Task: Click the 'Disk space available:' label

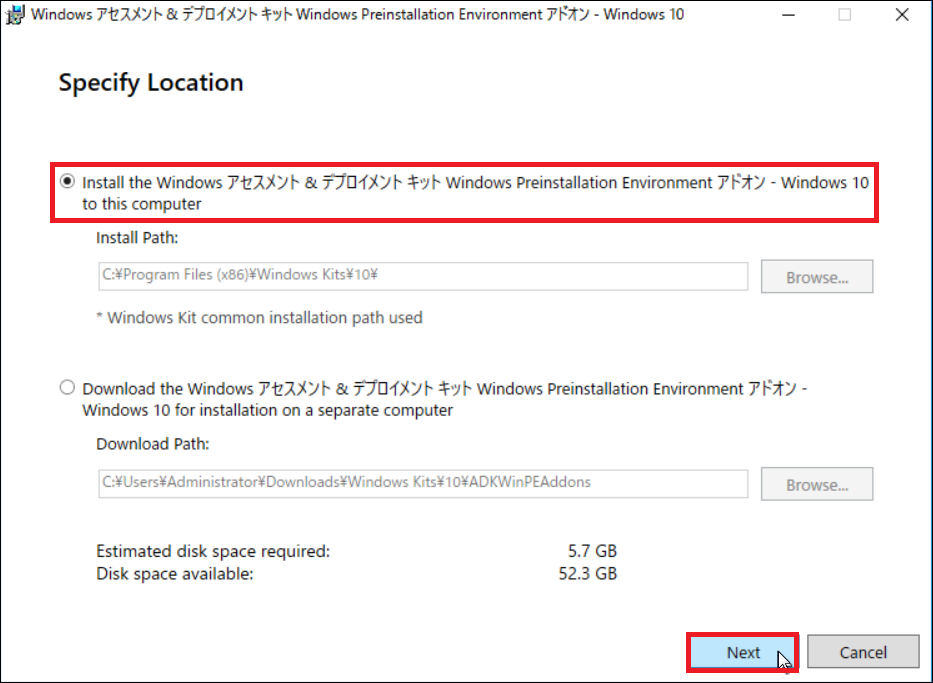Action: pyautogui.click(x=175, y=574)
